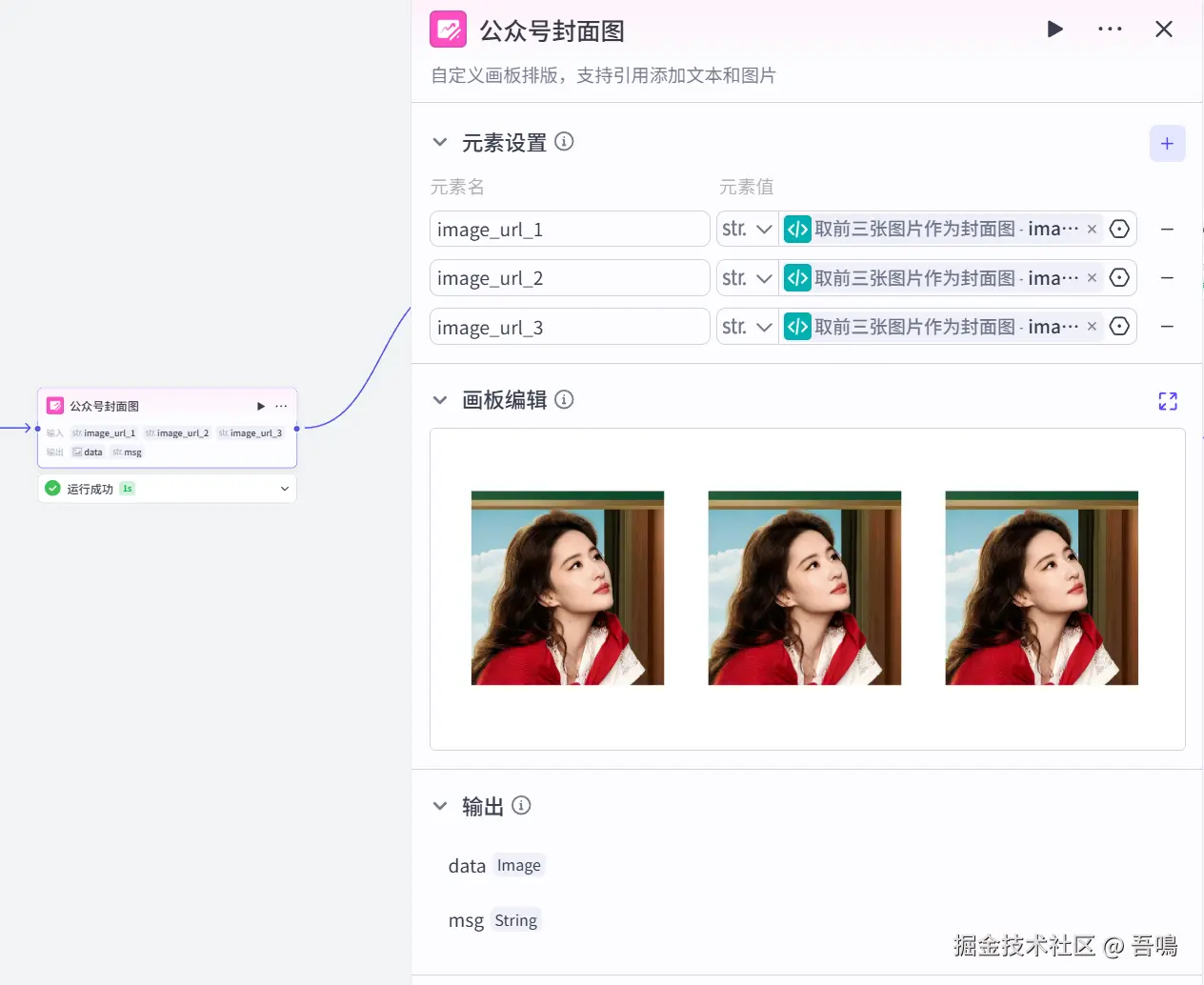The height and width of the screenshot is (985, 1204).
Task: Click the 元素名 column header
Action: coord(457,187)
